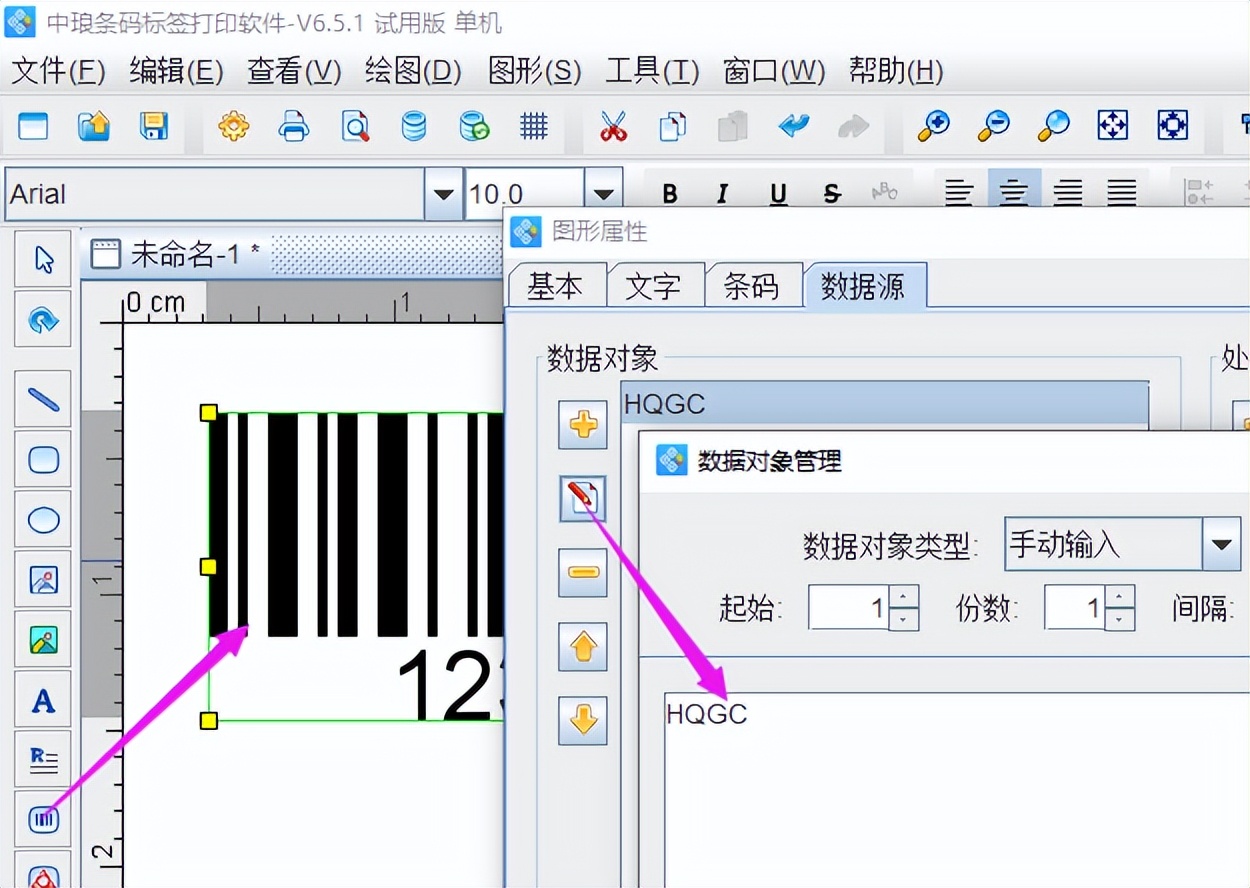Screen dimensions: 1250x888
Task: Toggle the grid display icon
Action: (x=534, y=126)
